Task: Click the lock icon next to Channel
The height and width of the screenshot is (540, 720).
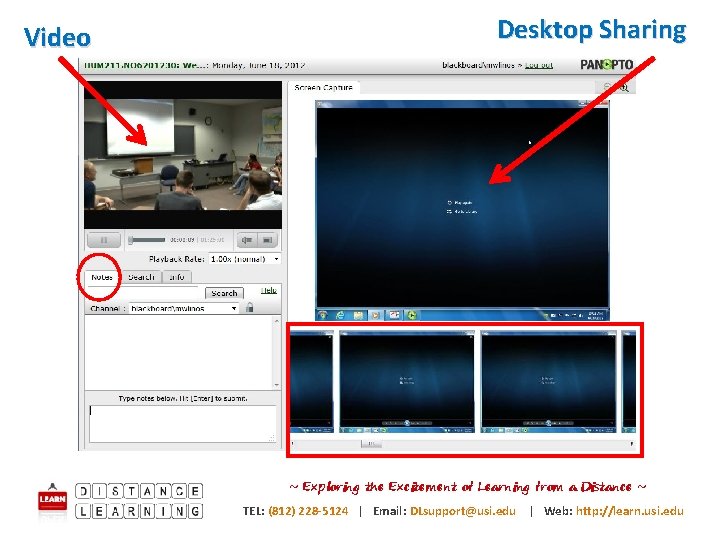Action: coord(250,307)
